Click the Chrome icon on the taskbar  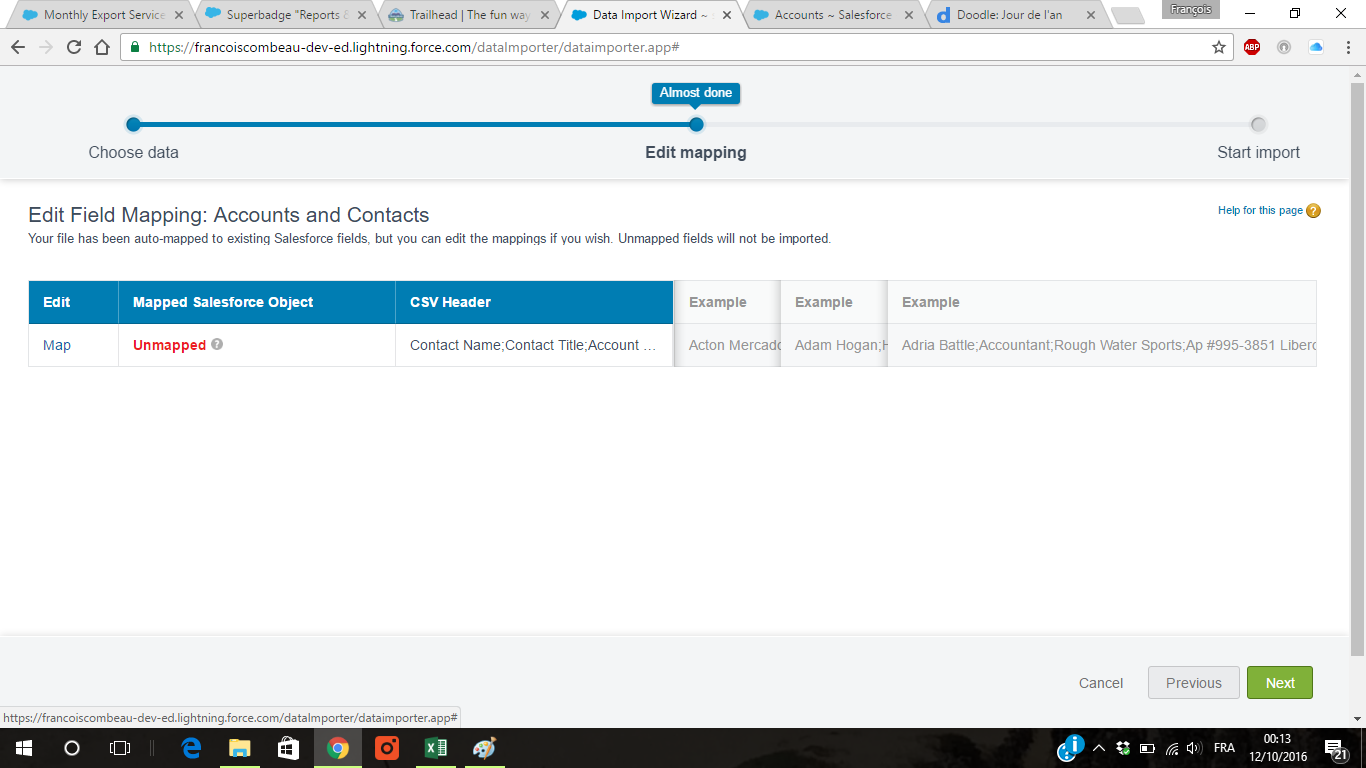pos(338,748)
